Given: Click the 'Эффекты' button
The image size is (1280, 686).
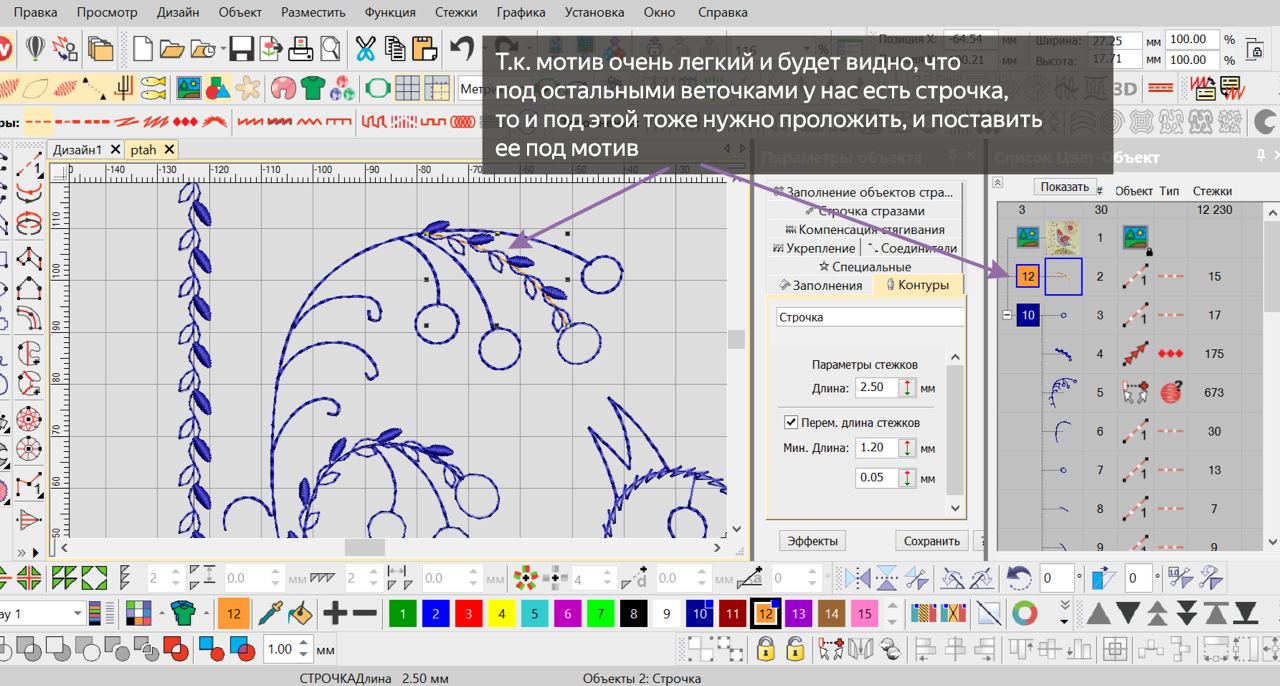Looking at the screenshot, I should click(x=811, y=541).
